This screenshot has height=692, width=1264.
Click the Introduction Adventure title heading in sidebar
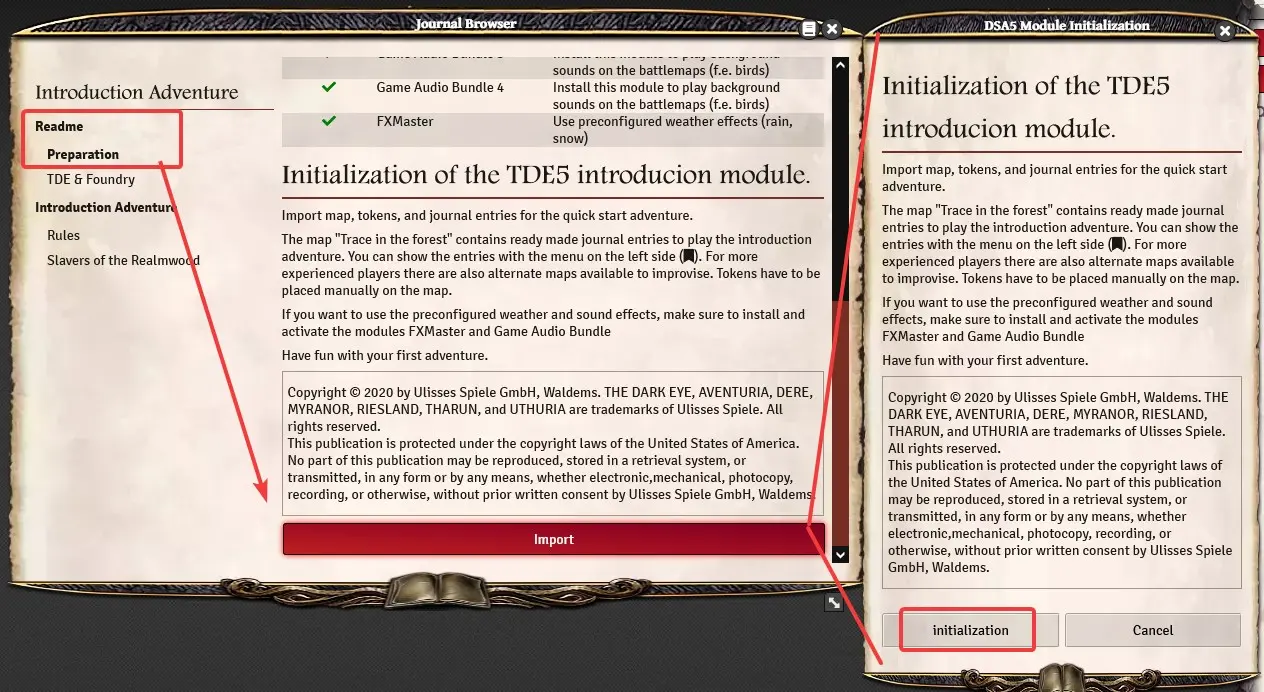pos(137,92)
